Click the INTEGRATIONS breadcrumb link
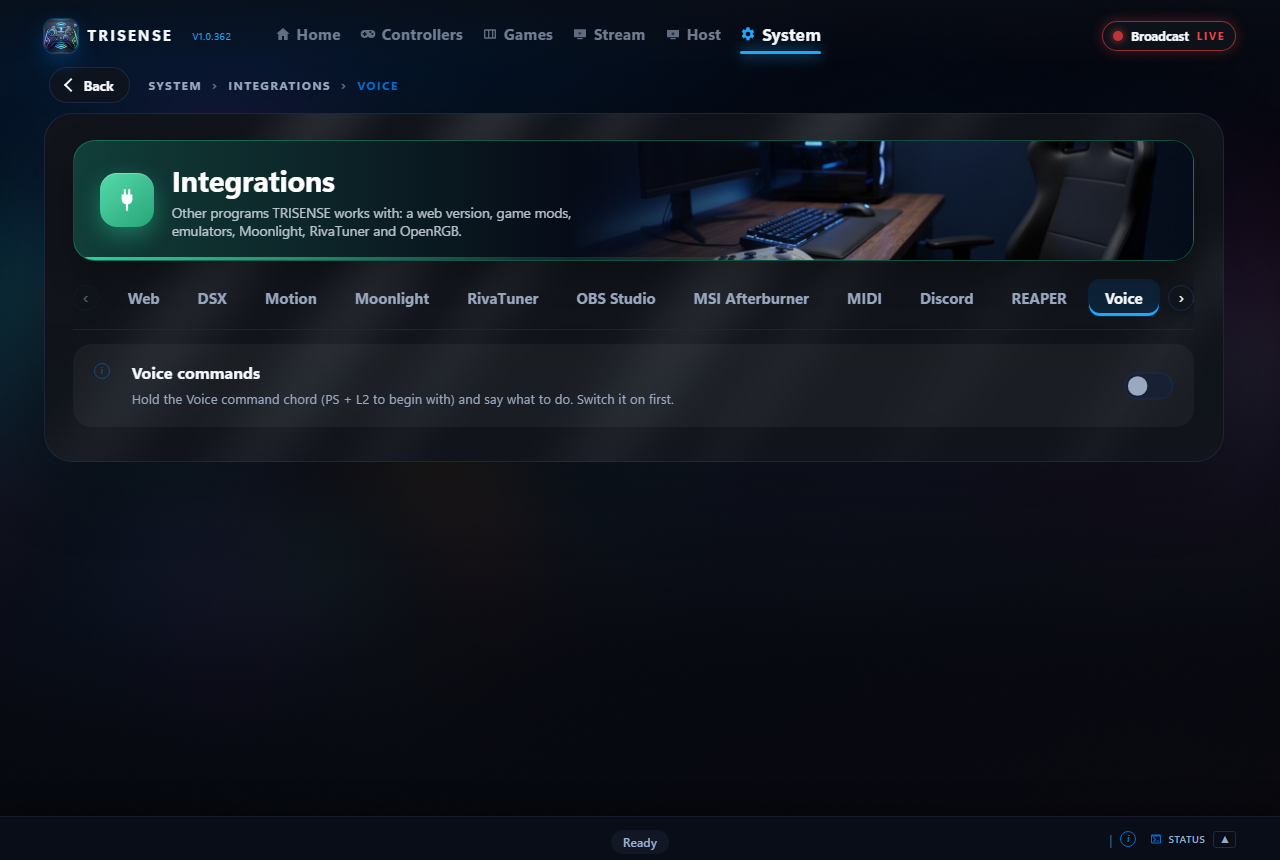1280x860 pixels. (x=279, y=86)
